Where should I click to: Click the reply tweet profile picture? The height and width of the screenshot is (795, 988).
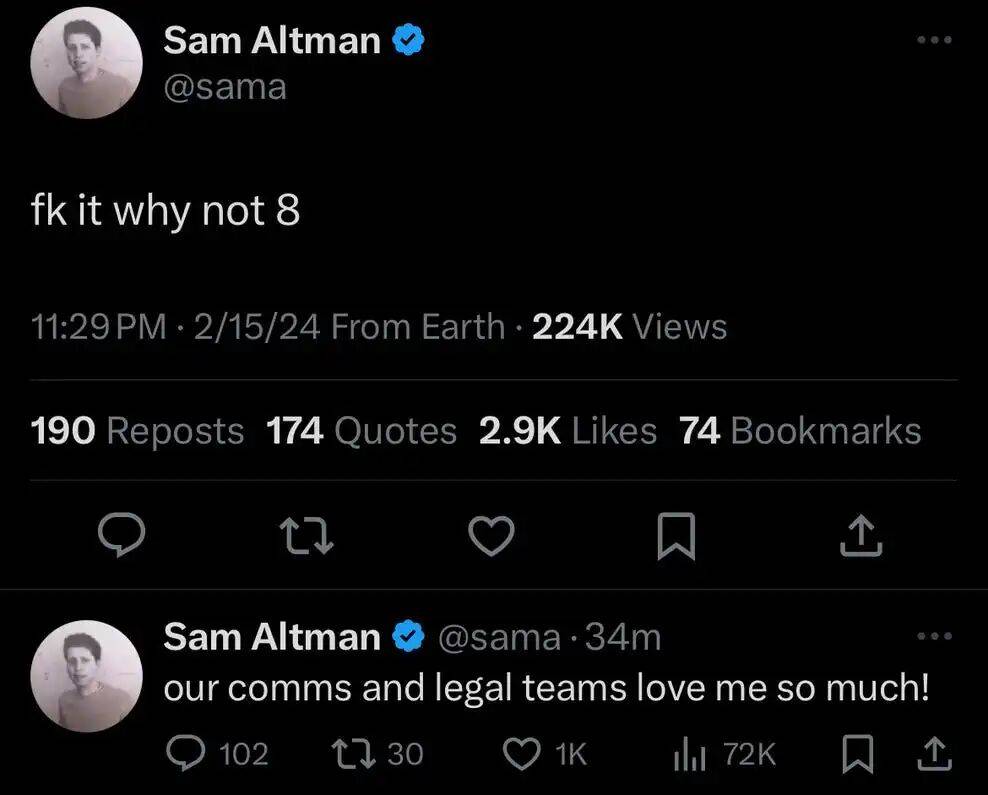87,675
